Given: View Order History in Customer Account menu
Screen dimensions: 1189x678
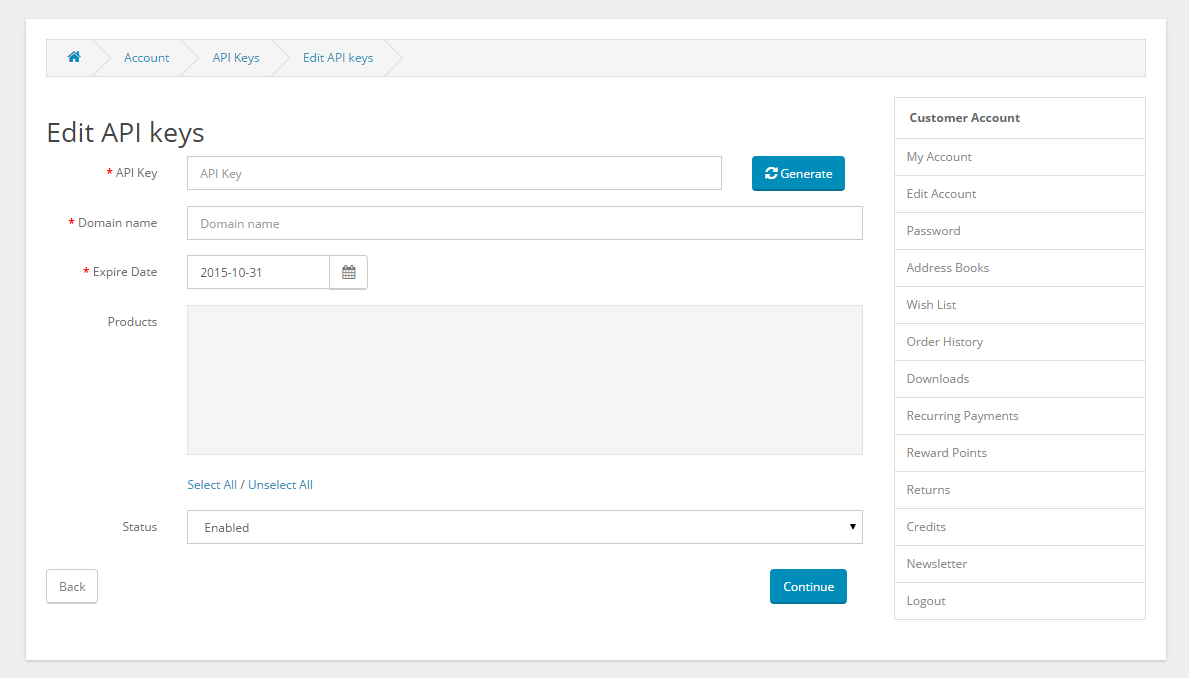Looking at the screenshot, I should (x=944, y=341).
